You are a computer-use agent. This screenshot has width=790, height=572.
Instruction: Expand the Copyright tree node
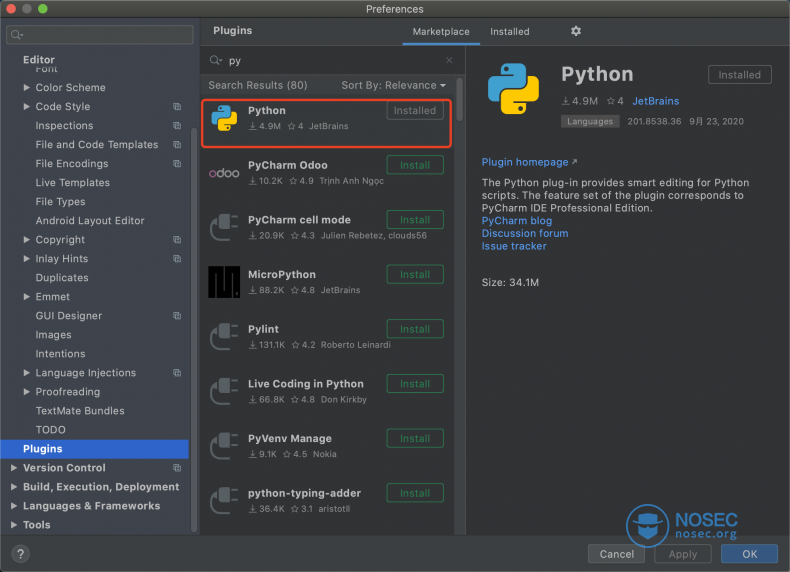(27, 240)
